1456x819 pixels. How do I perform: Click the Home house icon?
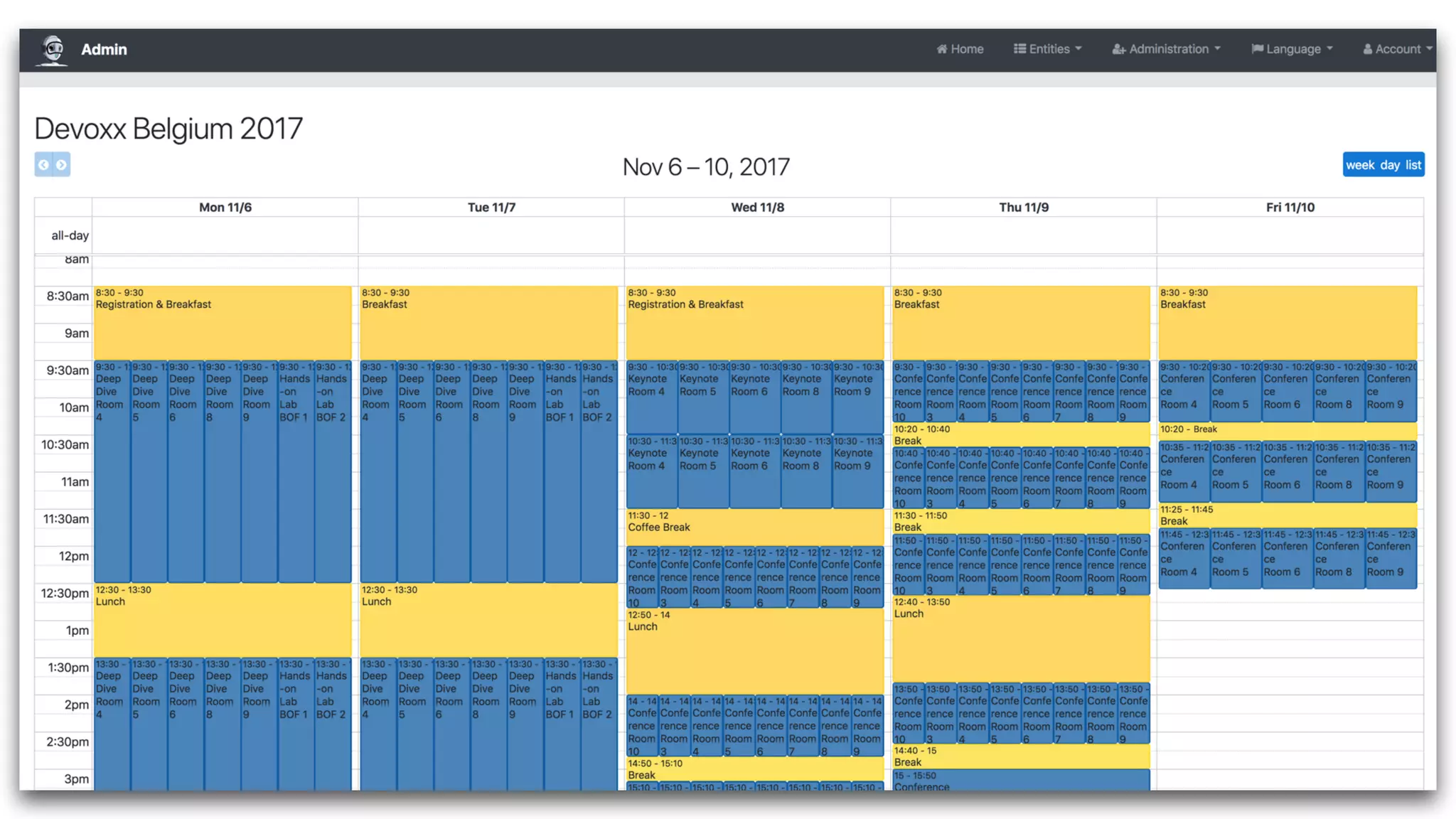(x=941, y=49)
